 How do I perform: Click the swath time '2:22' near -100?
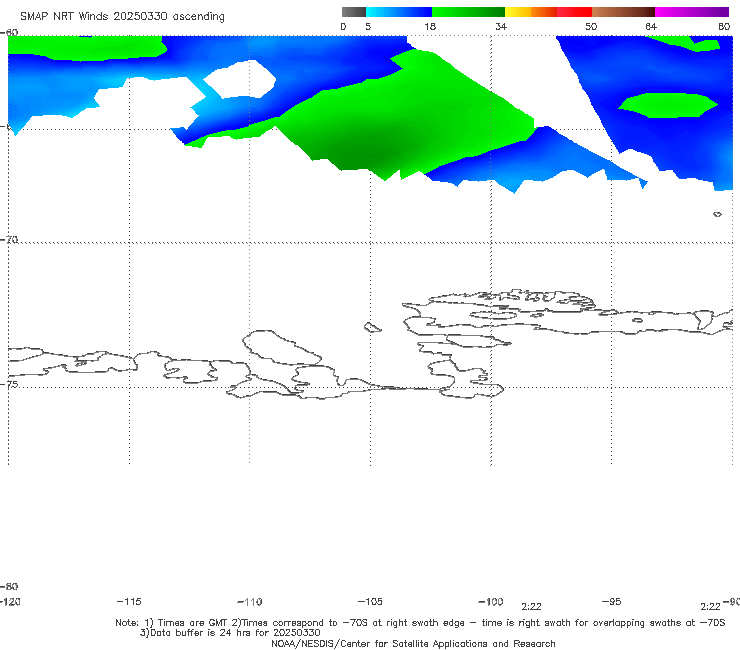(x=531, y=607)
